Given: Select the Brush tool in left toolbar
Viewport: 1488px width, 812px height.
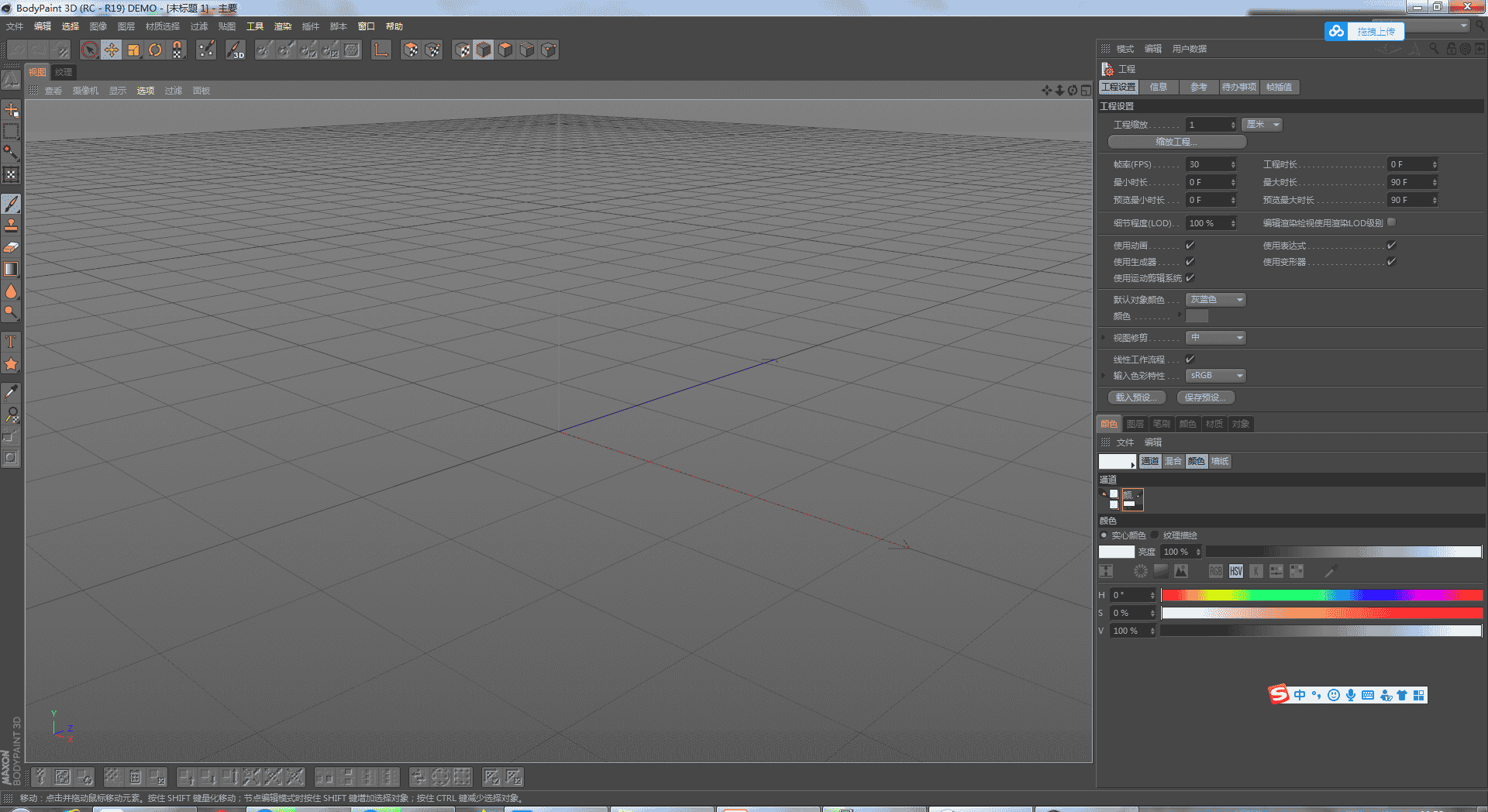Looking at the screenshot, I should point(11,204).
